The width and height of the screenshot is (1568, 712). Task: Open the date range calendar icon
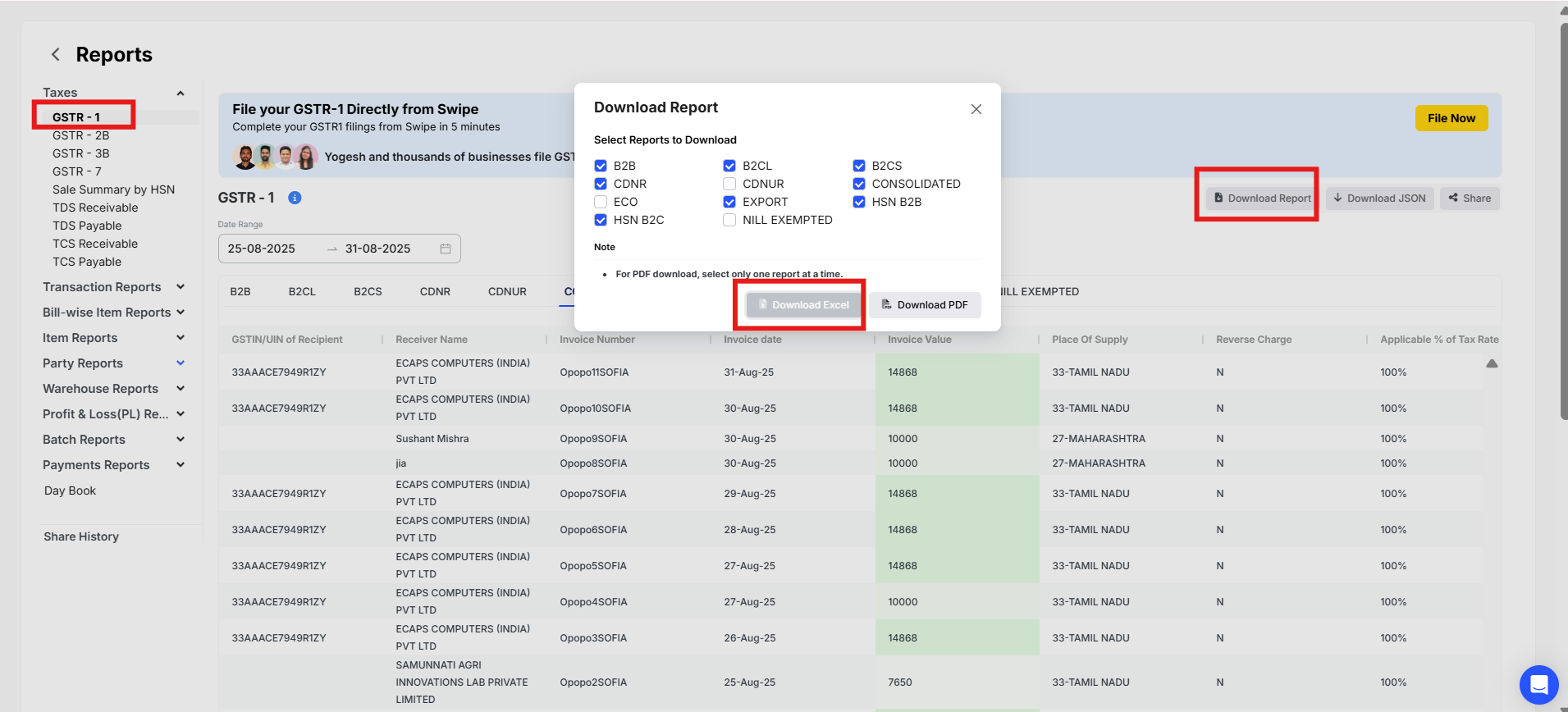click(x=446, y=249)
